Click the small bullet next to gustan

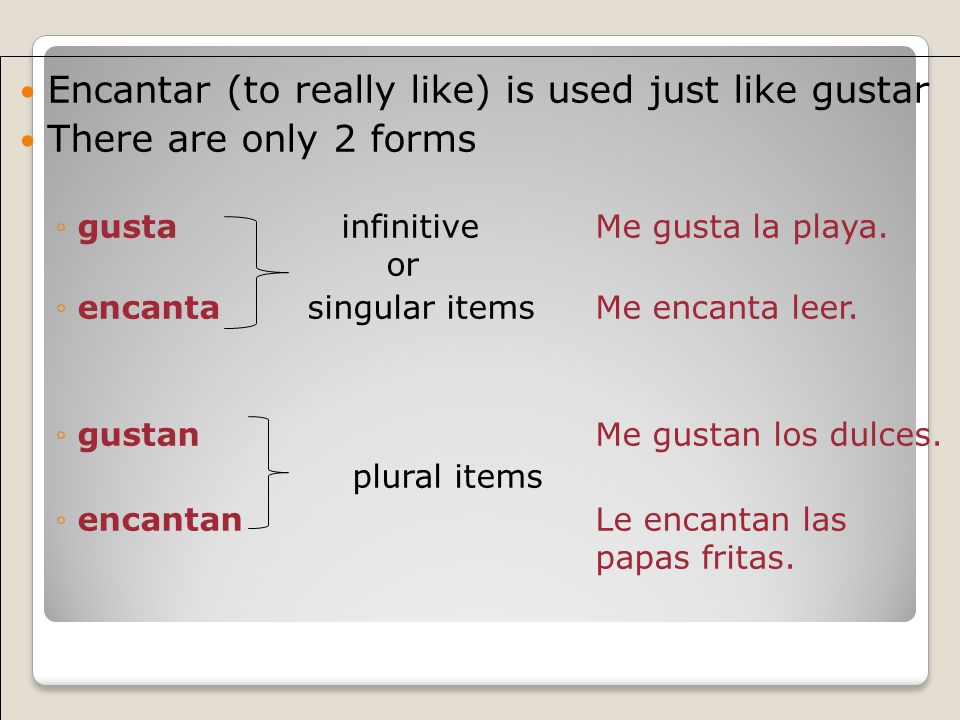click(x=61, y=435)
